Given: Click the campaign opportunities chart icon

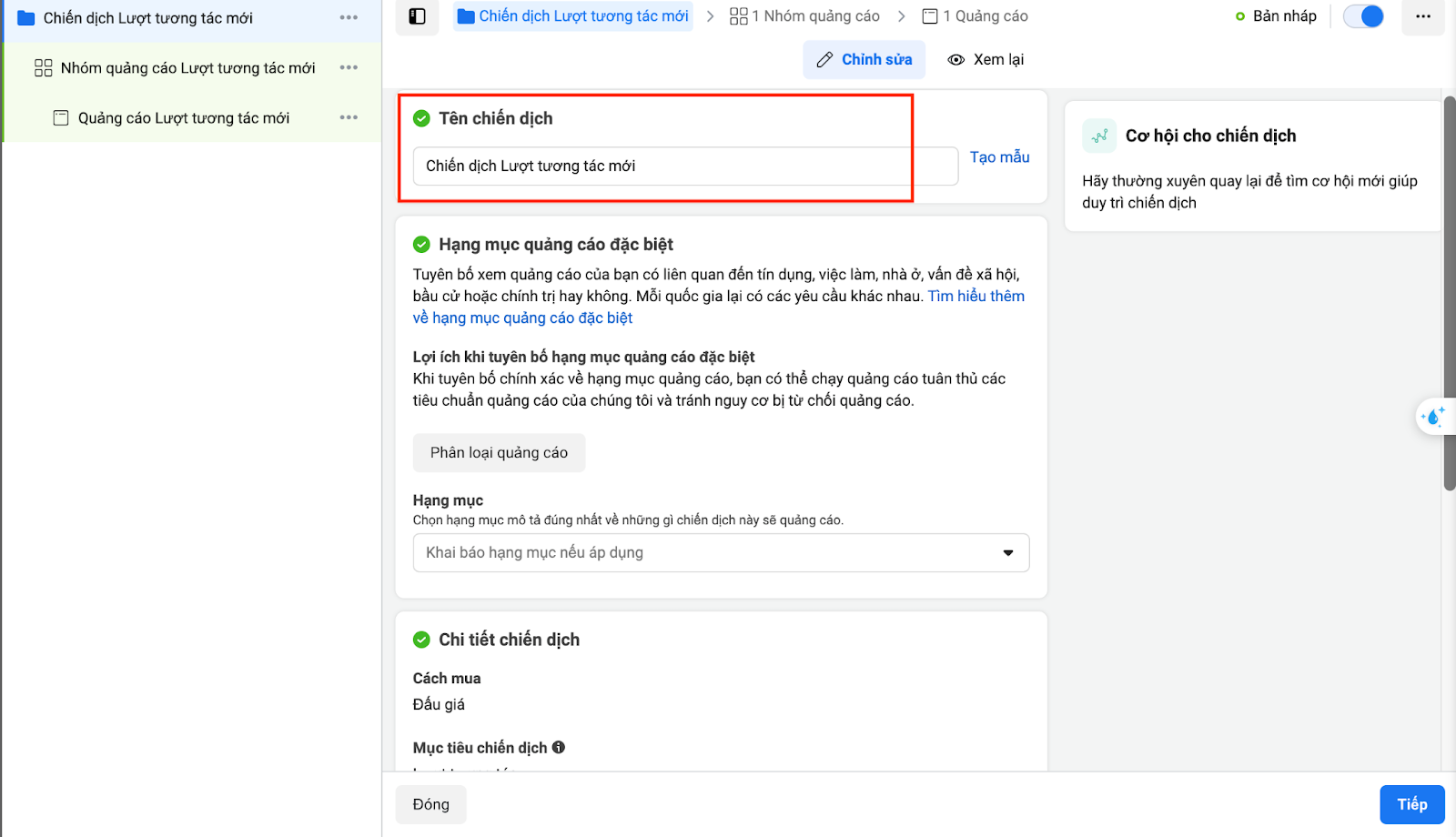Looking at the screenshot, I should (x=1099, y=136).
